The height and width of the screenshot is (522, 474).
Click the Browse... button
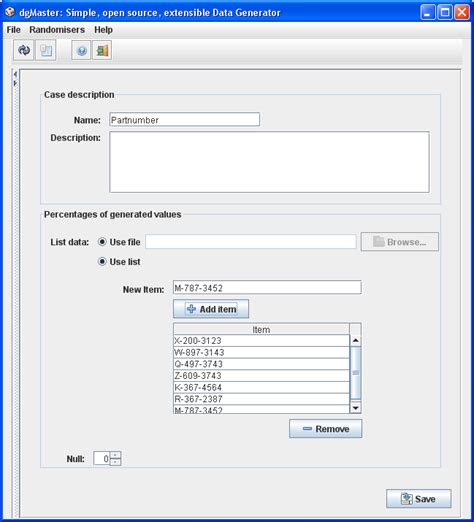pyautogui.click(x=400, y=242)
